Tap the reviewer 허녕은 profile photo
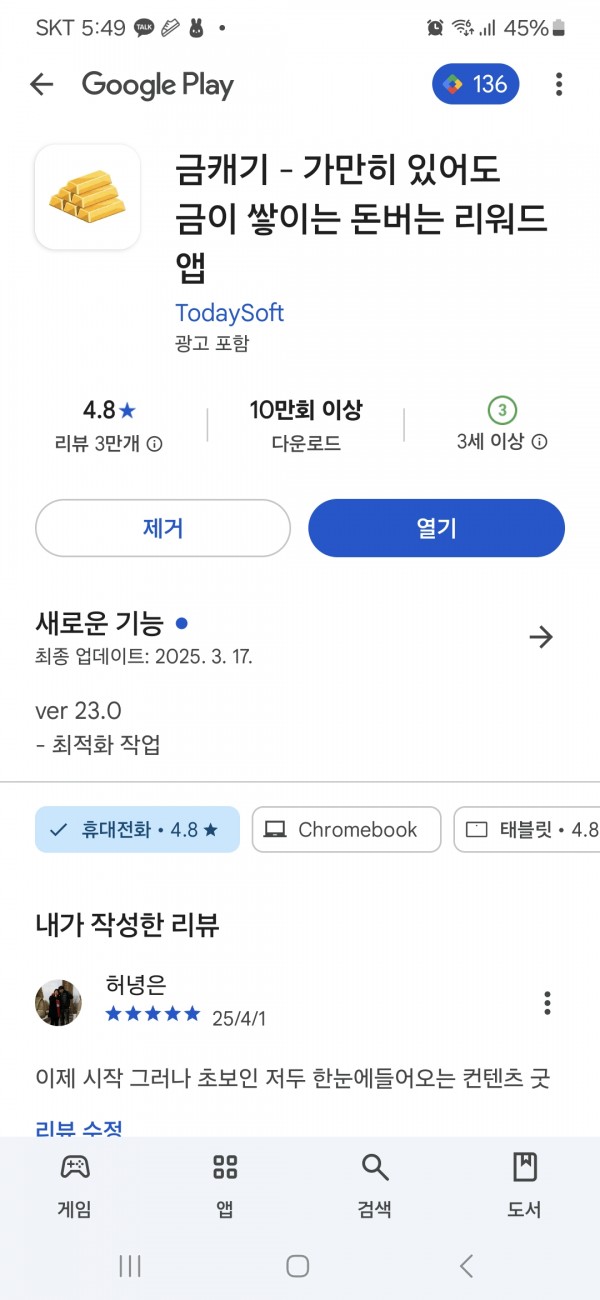This screenshot has height=1300, width=600. 58,1002
